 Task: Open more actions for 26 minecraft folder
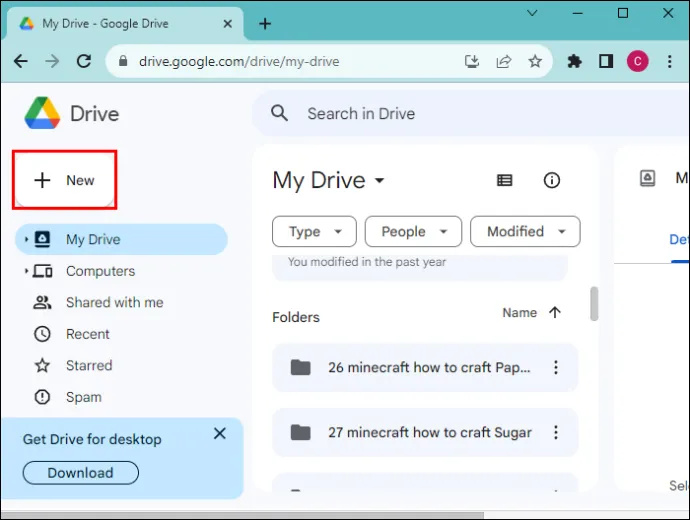coord(556,367)
